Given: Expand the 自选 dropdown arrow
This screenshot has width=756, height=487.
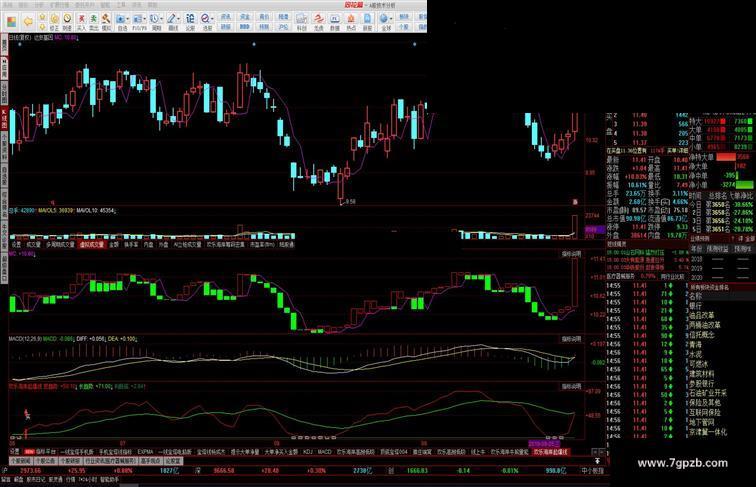Looking at the screenshot, I should (x=128, y=19).
